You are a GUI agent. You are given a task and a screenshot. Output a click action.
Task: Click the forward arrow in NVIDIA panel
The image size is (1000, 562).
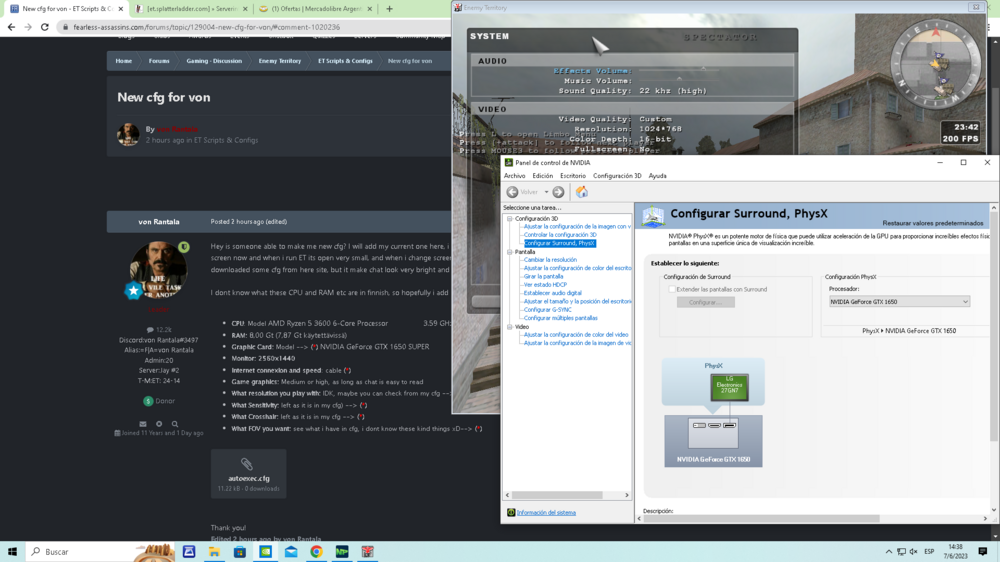coord(558,192)
